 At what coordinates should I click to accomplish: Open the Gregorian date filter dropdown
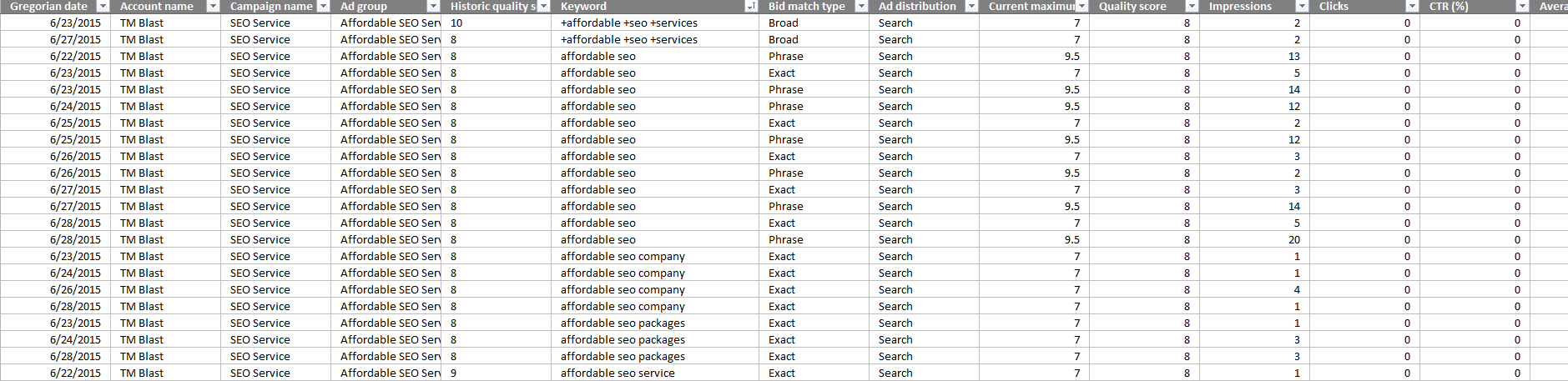click(103, 6)
